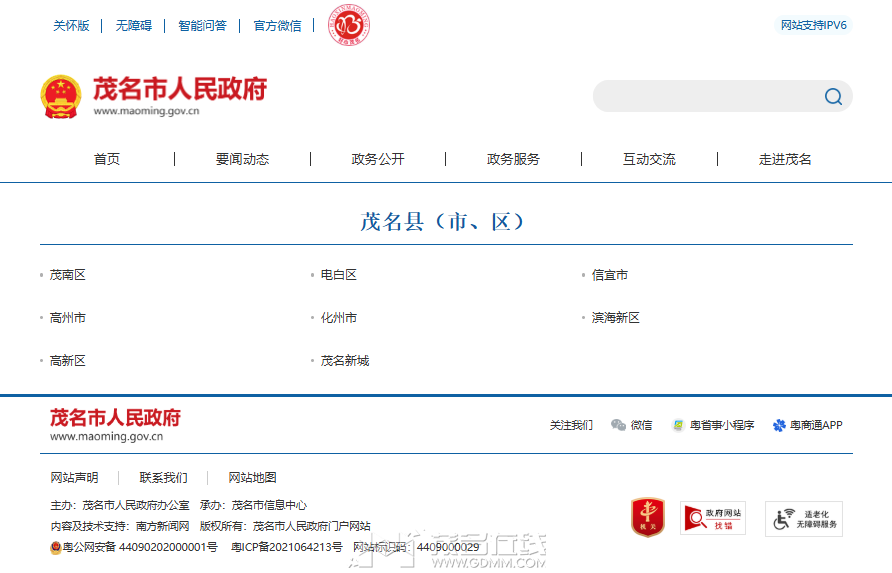Image resolution: width=892 pixels, height=573 pixels.
Task: Click 适老化无障碍服务 badge
Action: (x=803, y=518)
